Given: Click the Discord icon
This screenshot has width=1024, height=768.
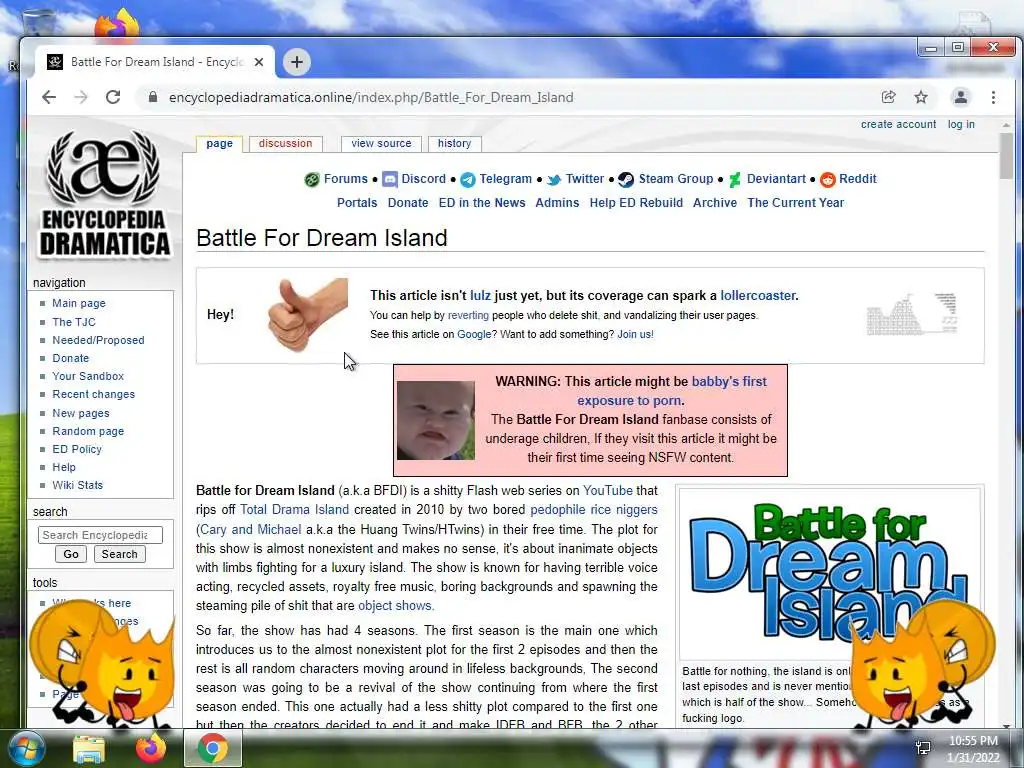Looking at the screenshot, I should (x=390, y=180).
